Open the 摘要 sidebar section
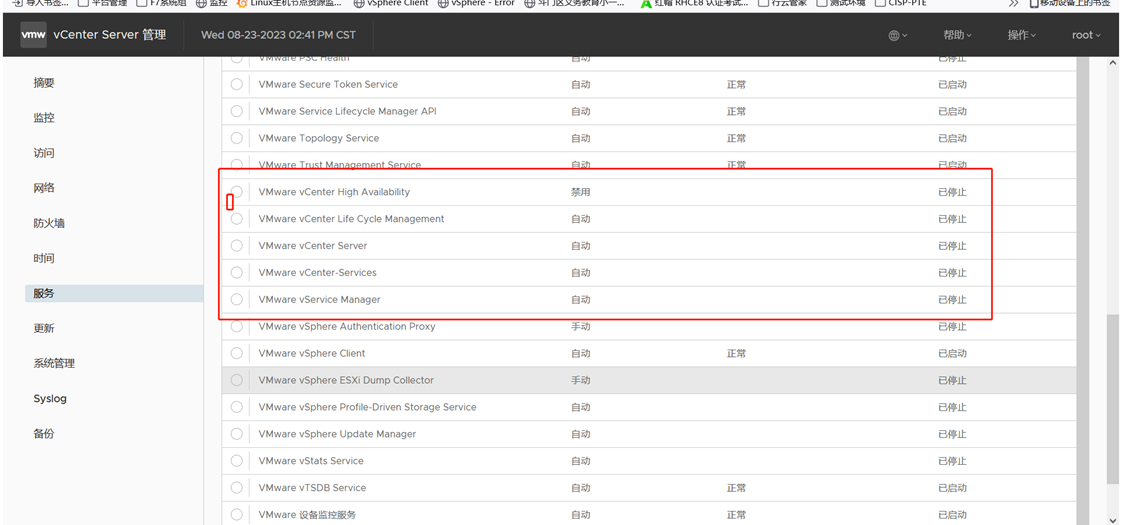The image size is (1122, 525). [x=44, y=83]
